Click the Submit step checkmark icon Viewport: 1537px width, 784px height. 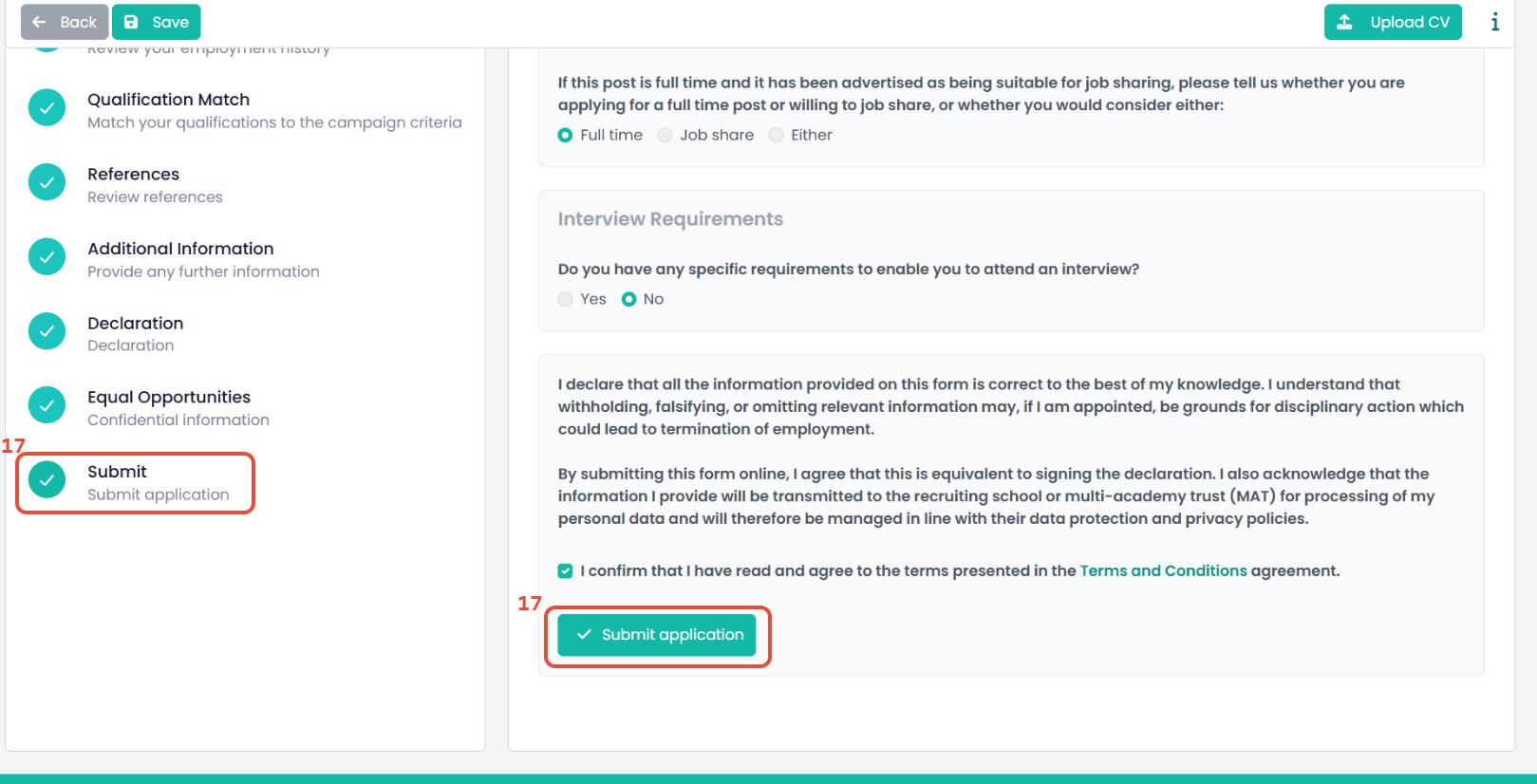[47, 480]
